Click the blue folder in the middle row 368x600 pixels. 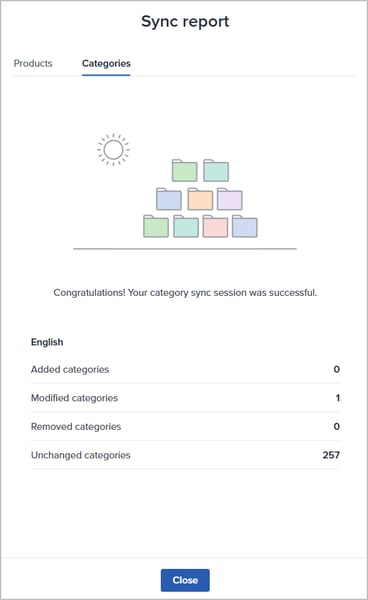169,199
